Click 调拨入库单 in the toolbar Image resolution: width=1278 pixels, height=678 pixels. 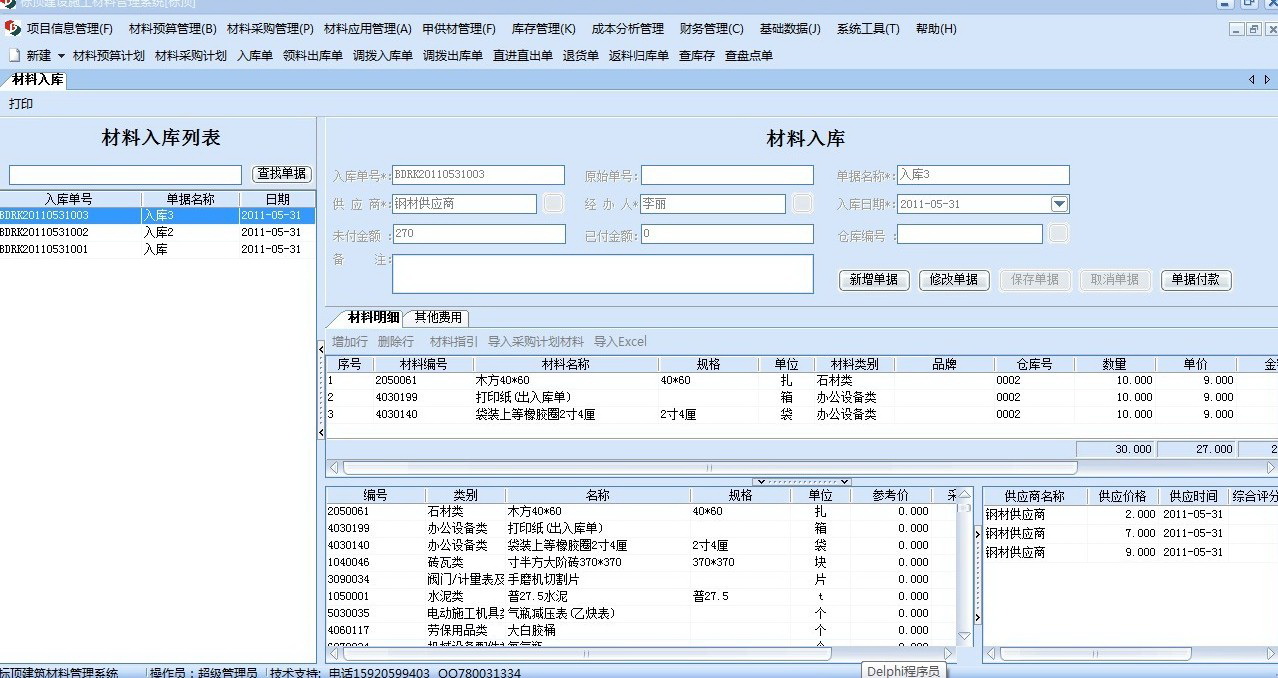383,56
